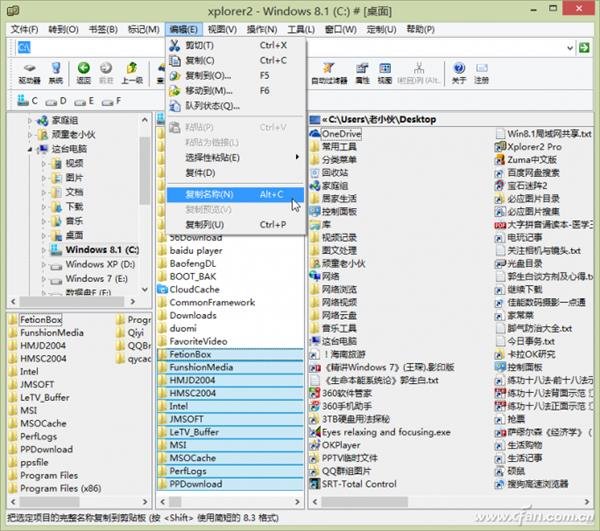Expand the Windows 8.1 (C:) tree node
This screenshot has height=531, width=600.
click(44, 250)
